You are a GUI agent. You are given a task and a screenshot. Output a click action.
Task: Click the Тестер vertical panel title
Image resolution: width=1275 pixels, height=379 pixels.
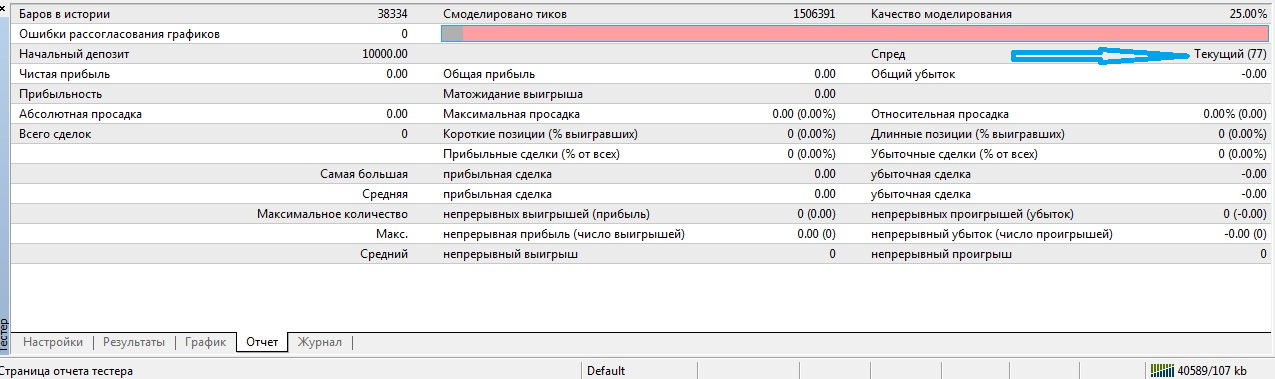[x=5, y=337]
